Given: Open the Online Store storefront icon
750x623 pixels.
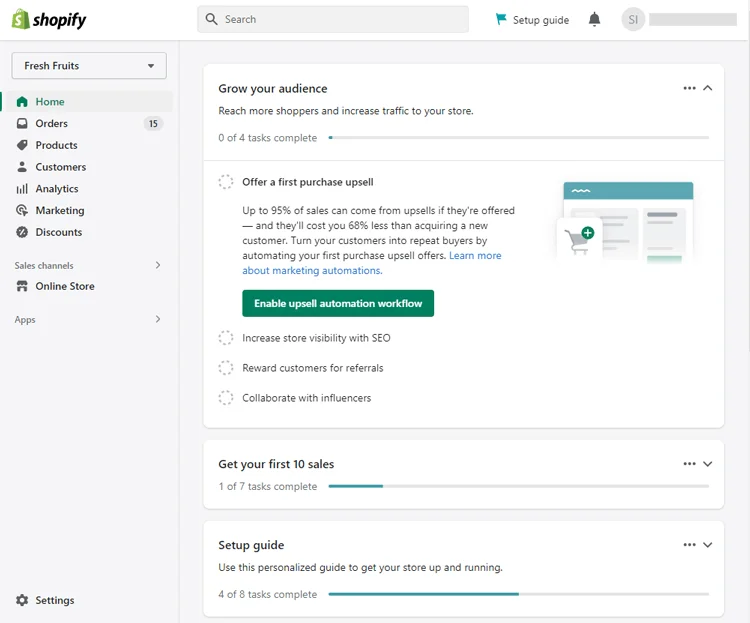Looking at the screenshot, I should [22, 286].
